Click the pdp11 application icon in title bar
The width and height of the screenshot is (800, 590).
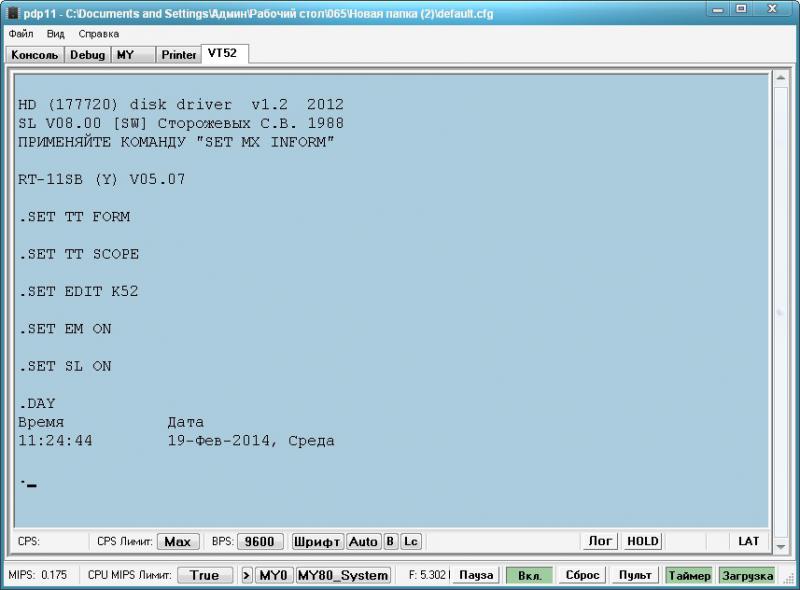pos(12,11)
